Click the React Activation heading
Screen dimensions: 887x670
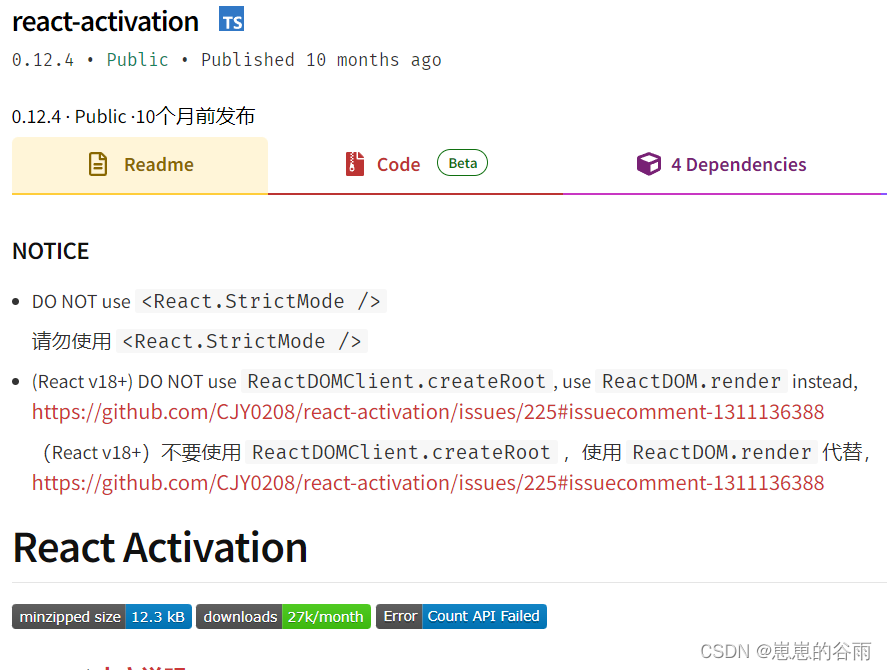(160, 547)
